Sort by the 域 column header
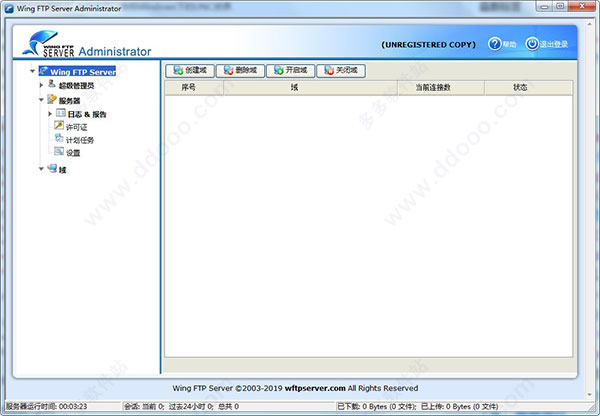This screenshot has width=600, height=416. [310, 87]
